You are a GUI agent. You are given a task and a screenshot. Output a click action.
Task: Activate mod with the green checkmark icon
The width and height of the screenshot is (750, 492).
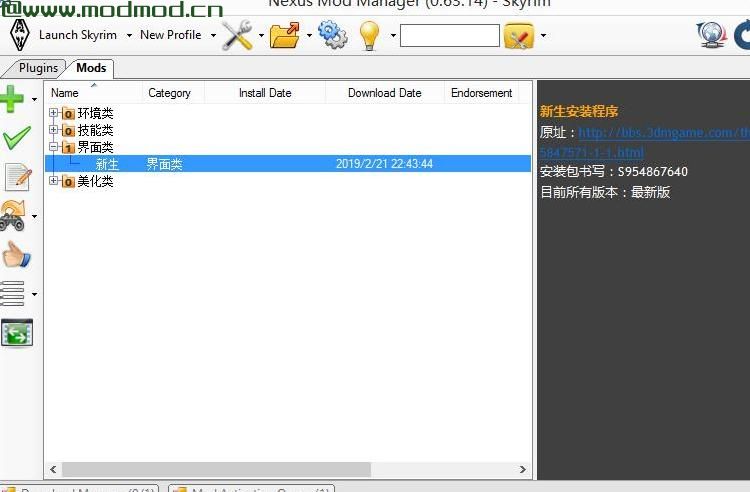click(x=16, y=138)
